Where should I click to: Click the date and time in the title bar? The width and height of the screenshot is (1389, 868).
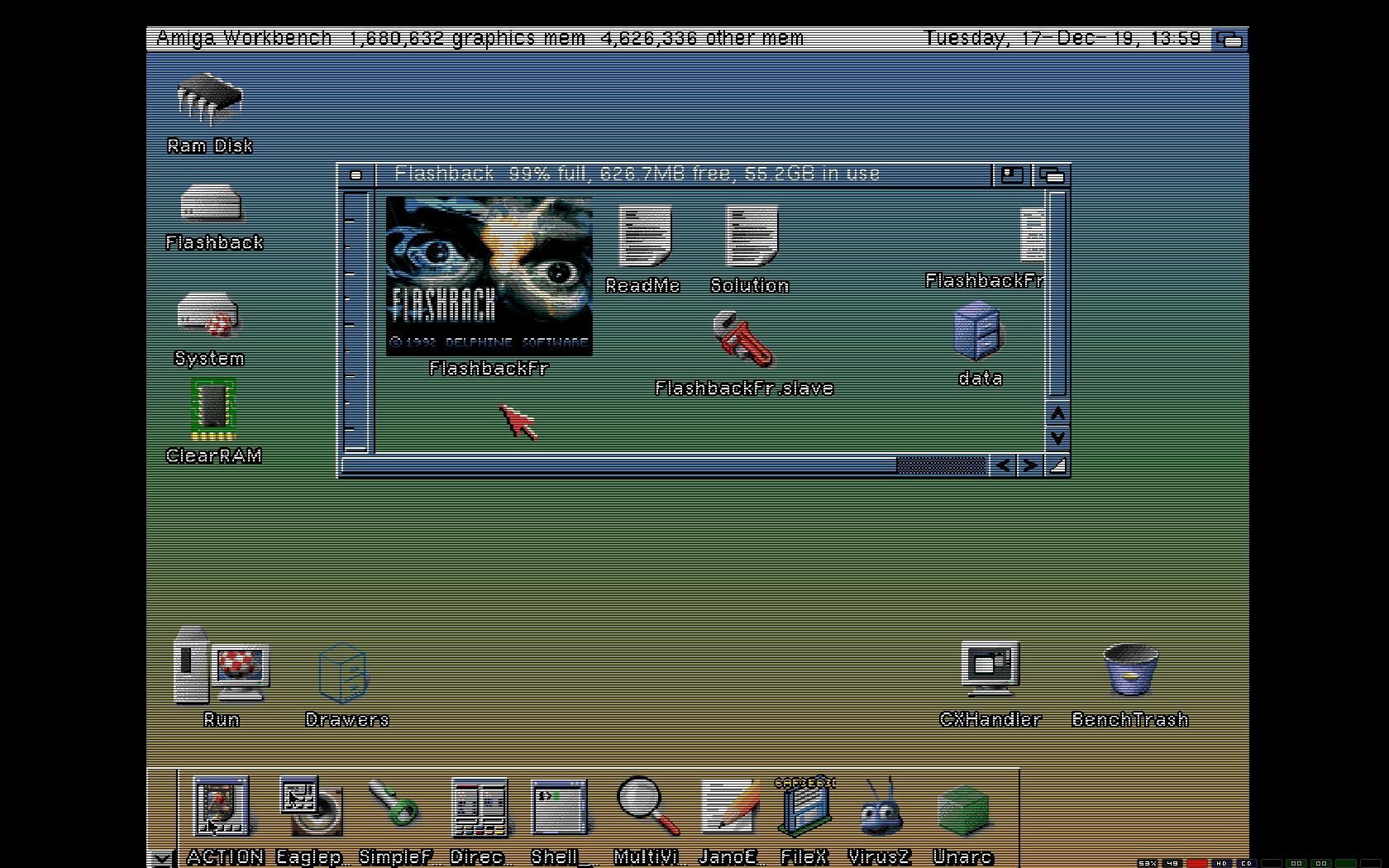click(x=1062, y=39)
